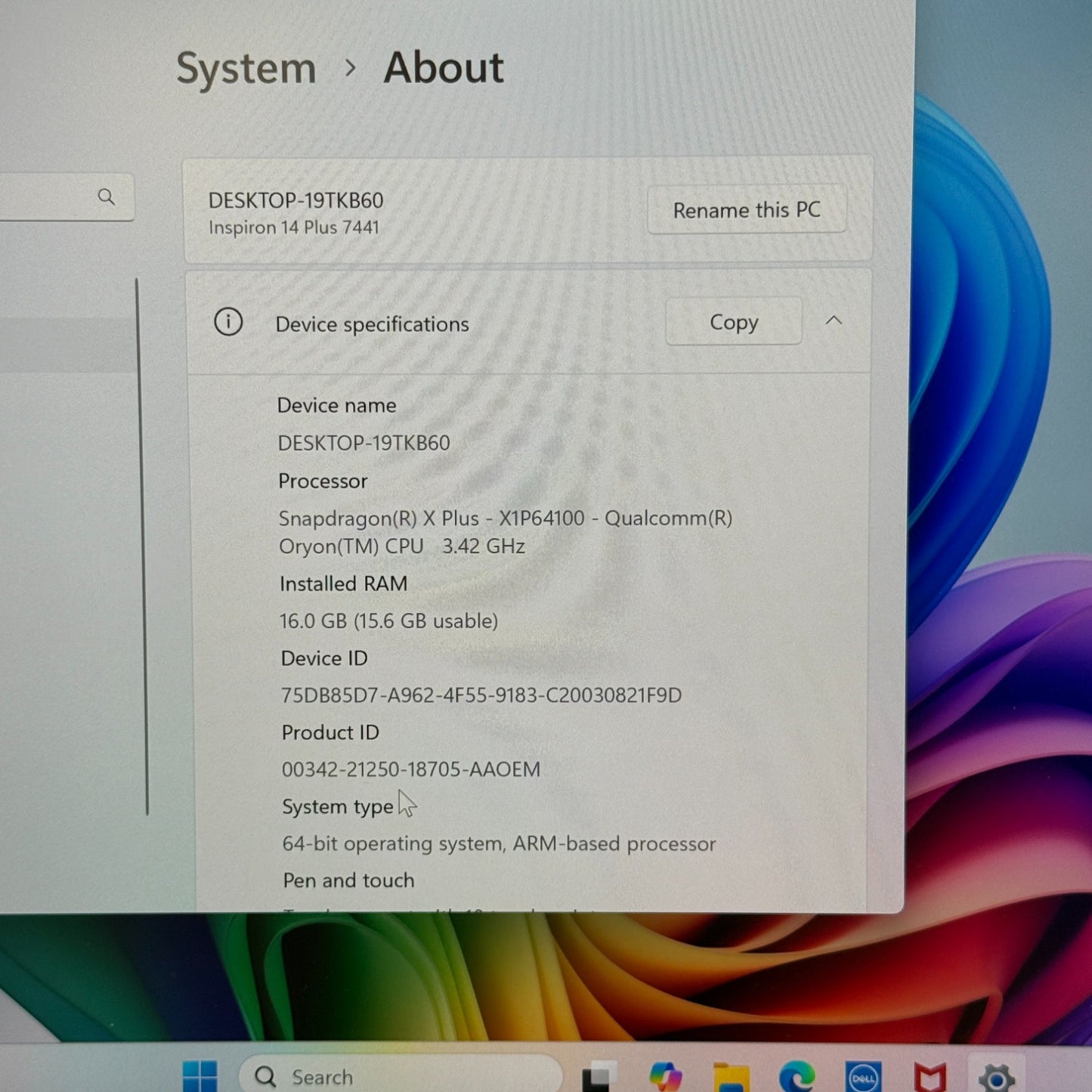Click the Pen and touch label
The image size is (1092, 1092).
tap(349, 880)
